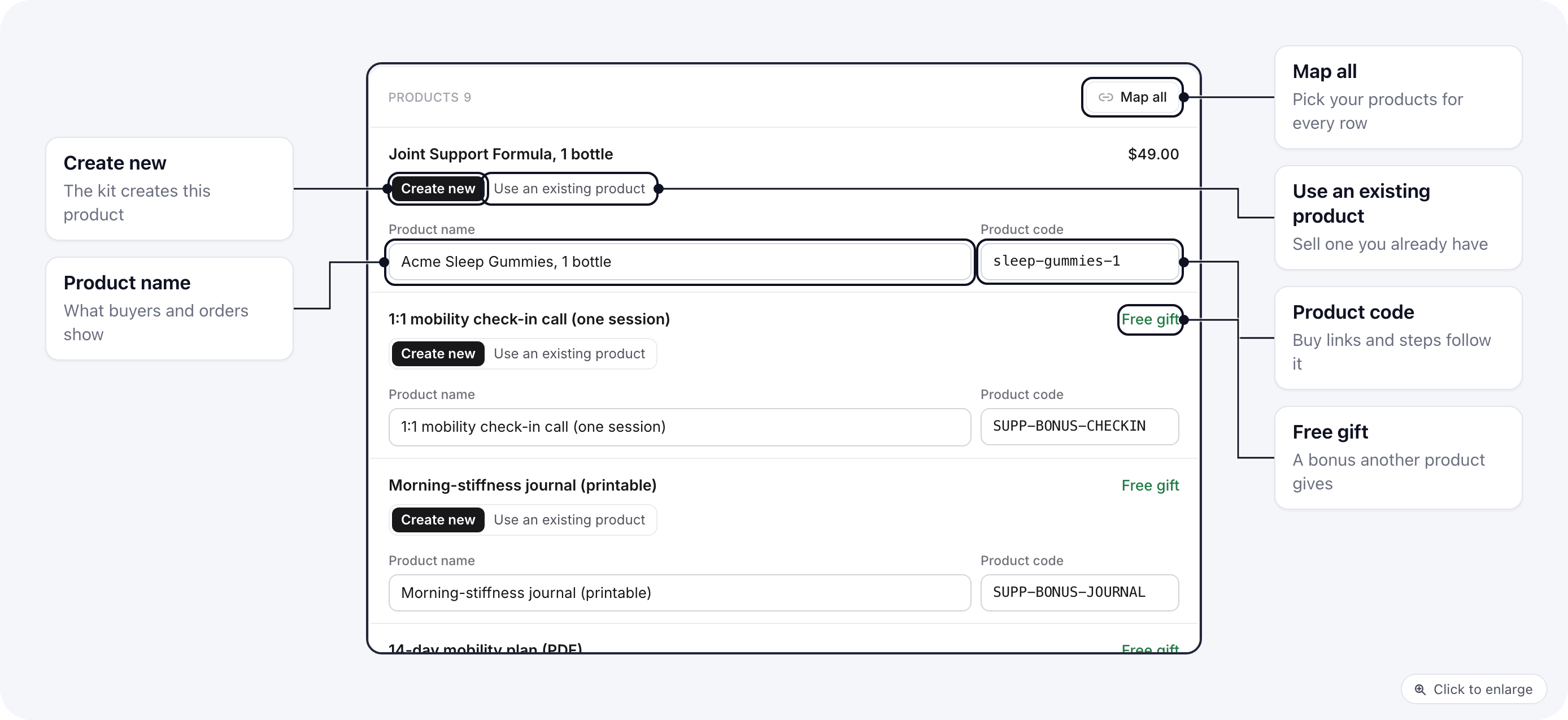This screenshot has height=720, width=1568.
Task: Select Create new for Morning-stiffness journal
Action: coord(438,519)
